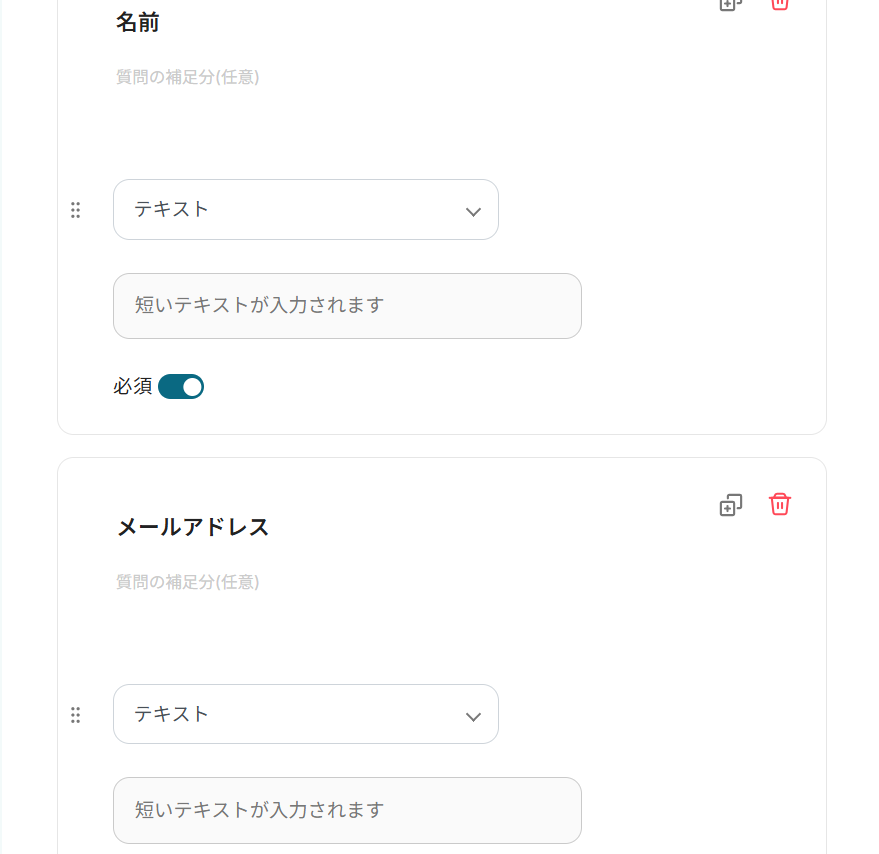Screen dimensions: 879x854
Task: Click the red trash icon for 名前 question
Action: (x=780, y=4)
